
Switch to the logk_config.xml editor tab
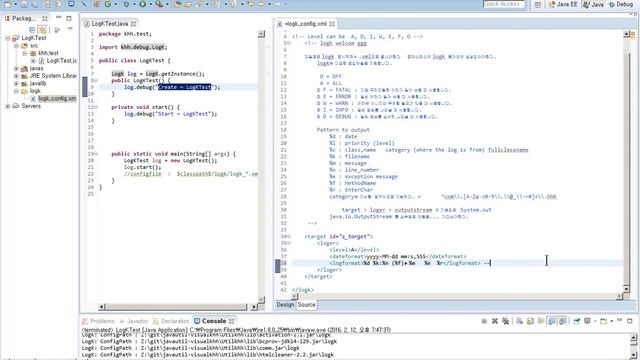point(306,24)
